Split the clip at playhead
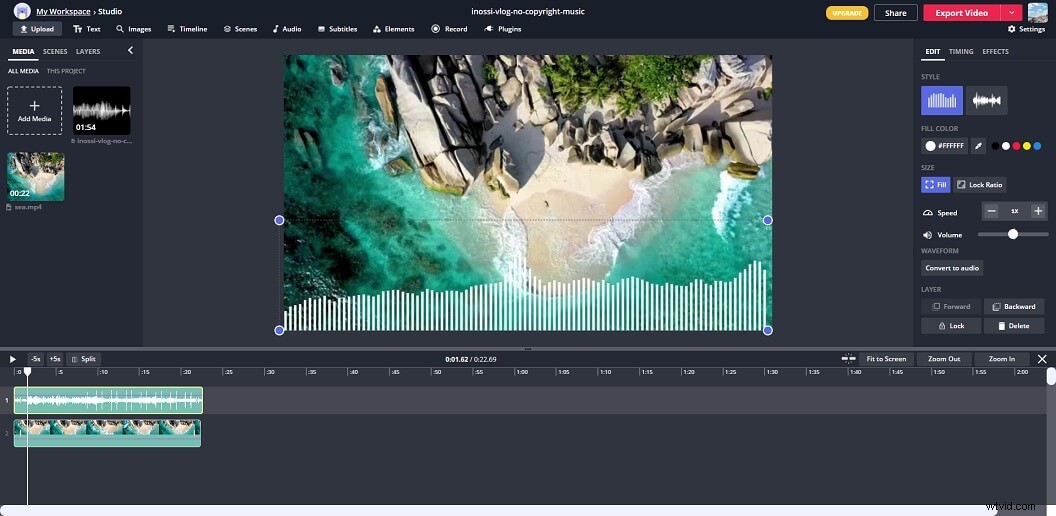The image size is (1056, 516). (84, 359)
